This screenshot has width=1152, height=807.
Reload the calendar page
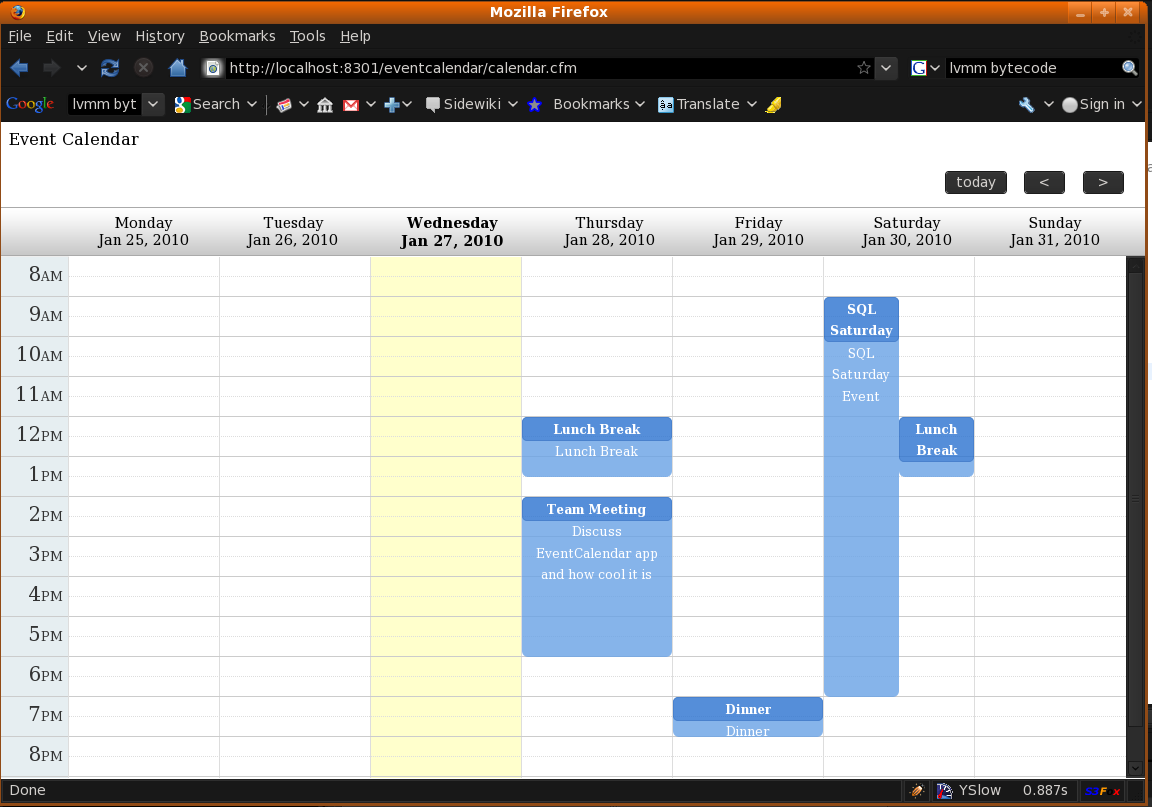110,68
